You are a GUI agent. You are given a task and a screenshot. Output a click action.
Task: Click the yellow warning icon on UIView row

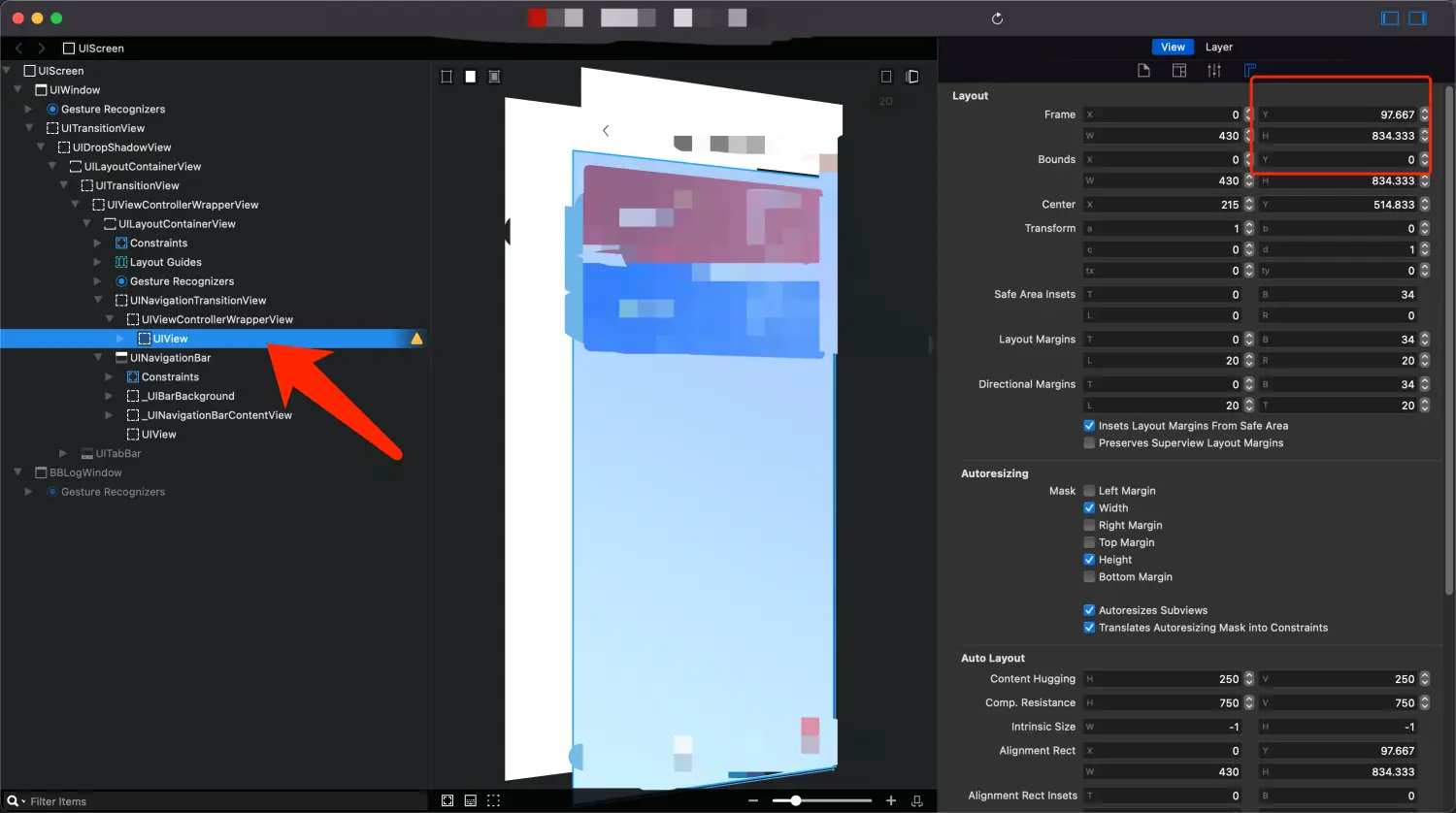416,339
